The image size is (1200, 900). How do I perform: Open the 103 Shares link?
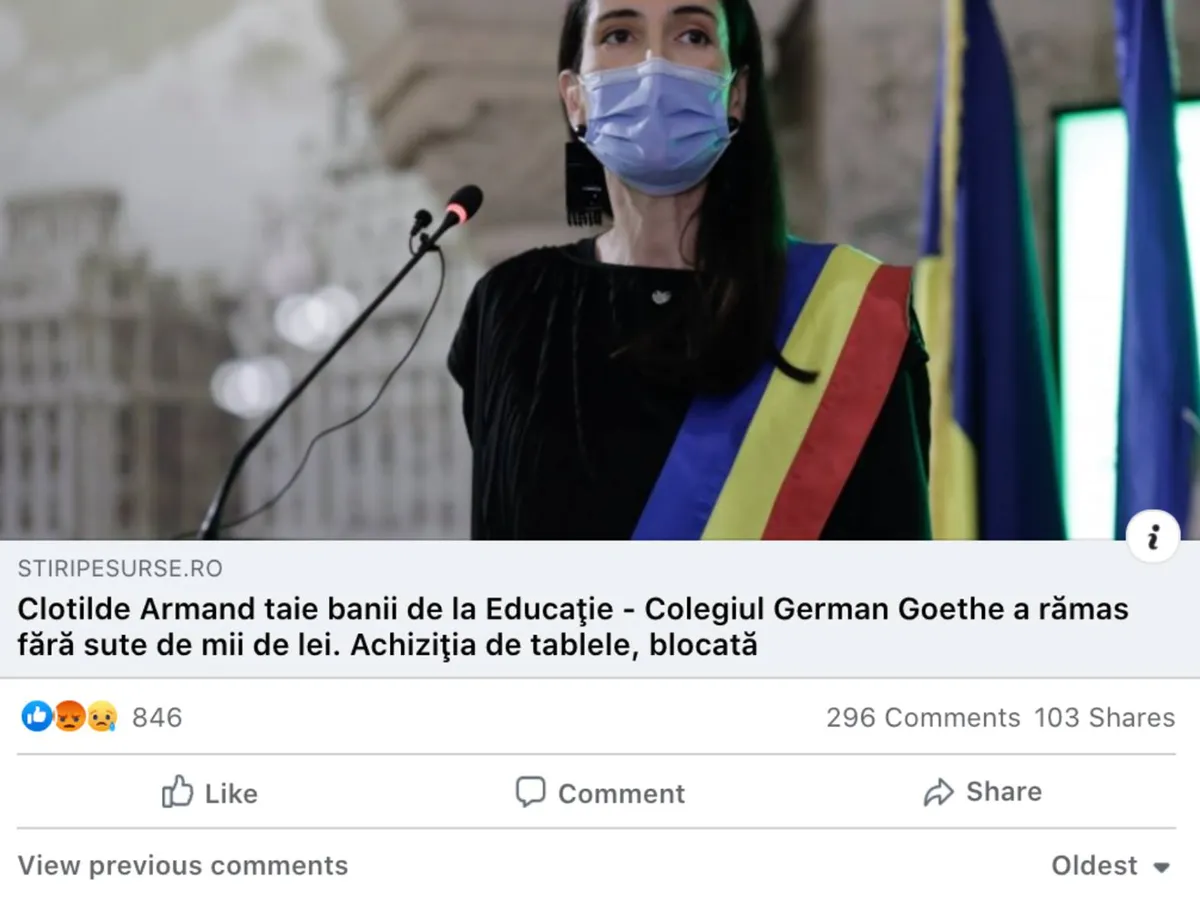point(1104,717)
